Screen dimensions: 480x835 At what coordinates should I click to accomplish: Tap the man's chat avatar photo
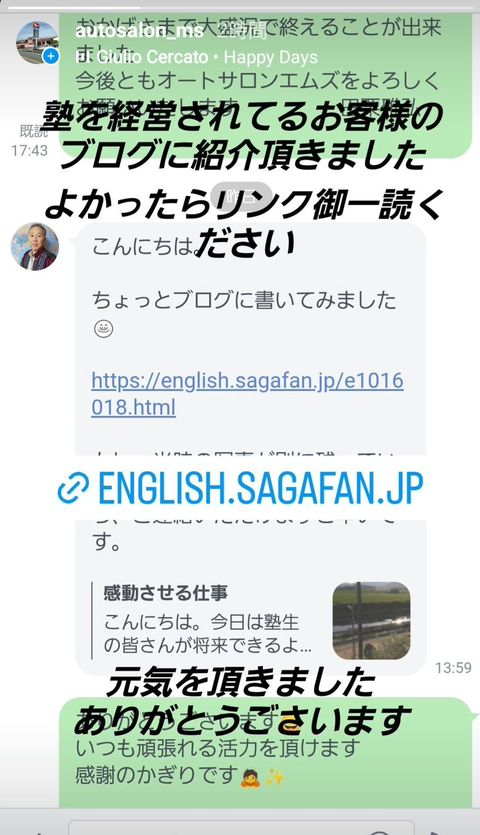tap(35, 247)
